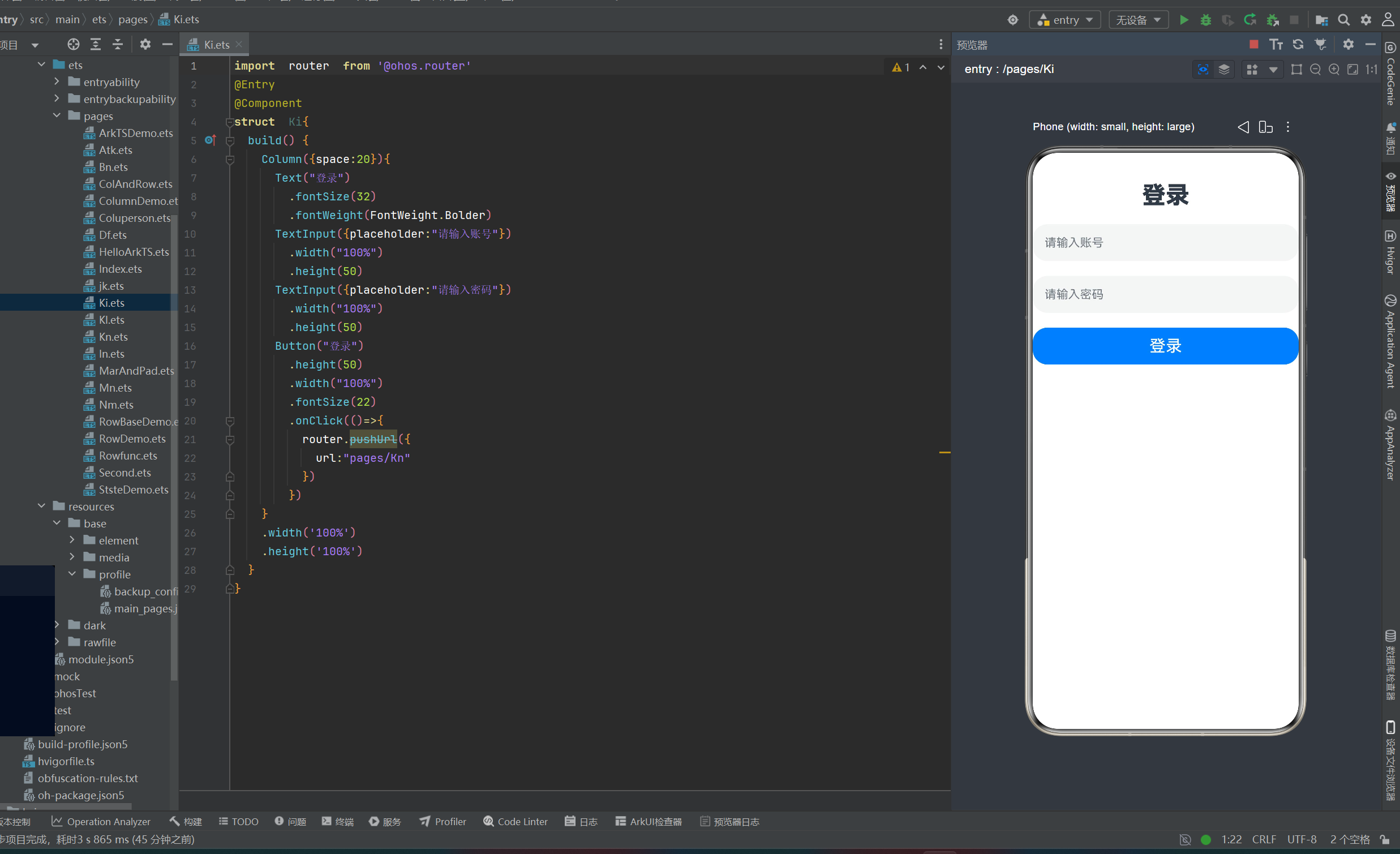The image size is (1400, 854).
Task: Collapse all in project tree toolbar
Action: click(x=118, y=44)
